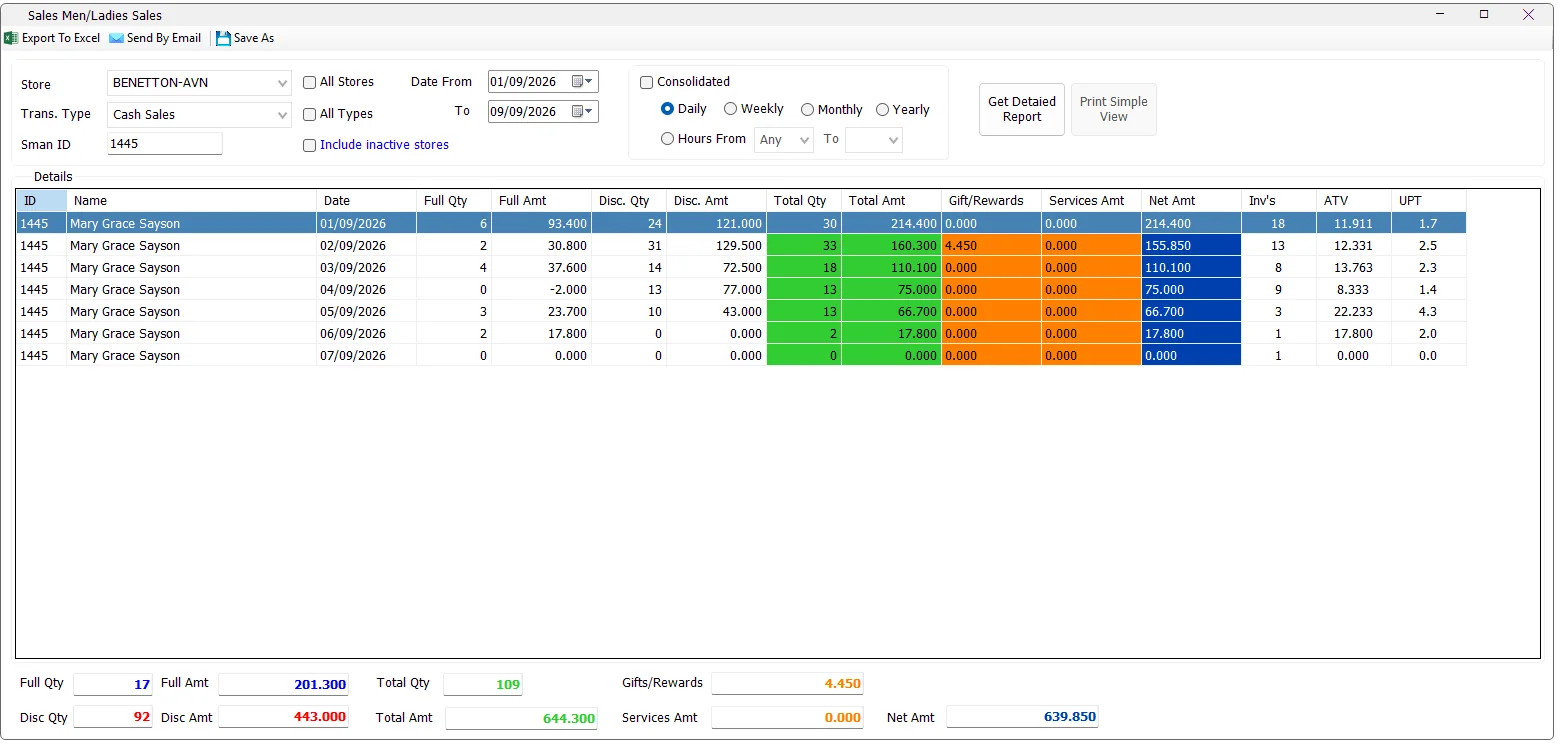Click the orange Gift/Rewards cell 4.450

(x=992, y=246)
